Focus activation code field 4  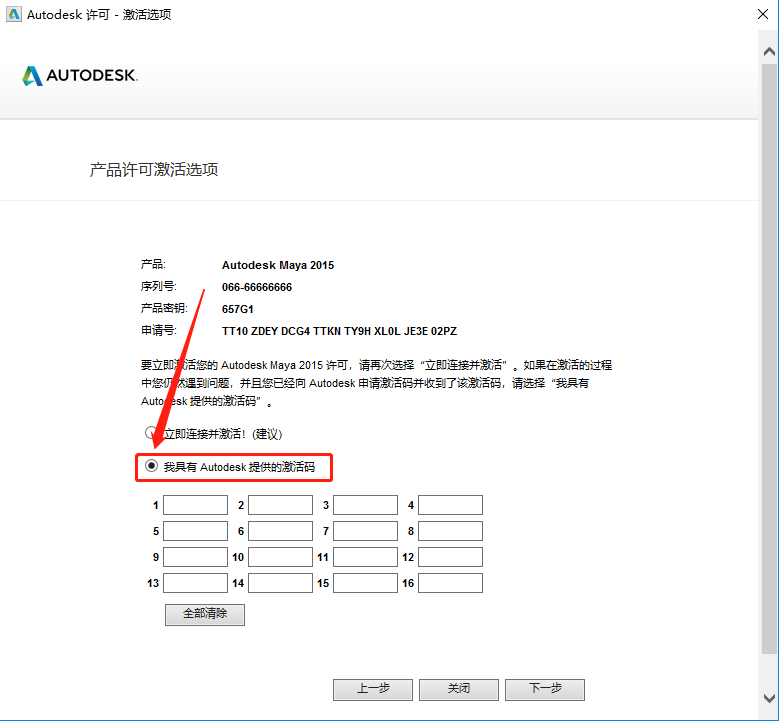(x=450, y=505)
